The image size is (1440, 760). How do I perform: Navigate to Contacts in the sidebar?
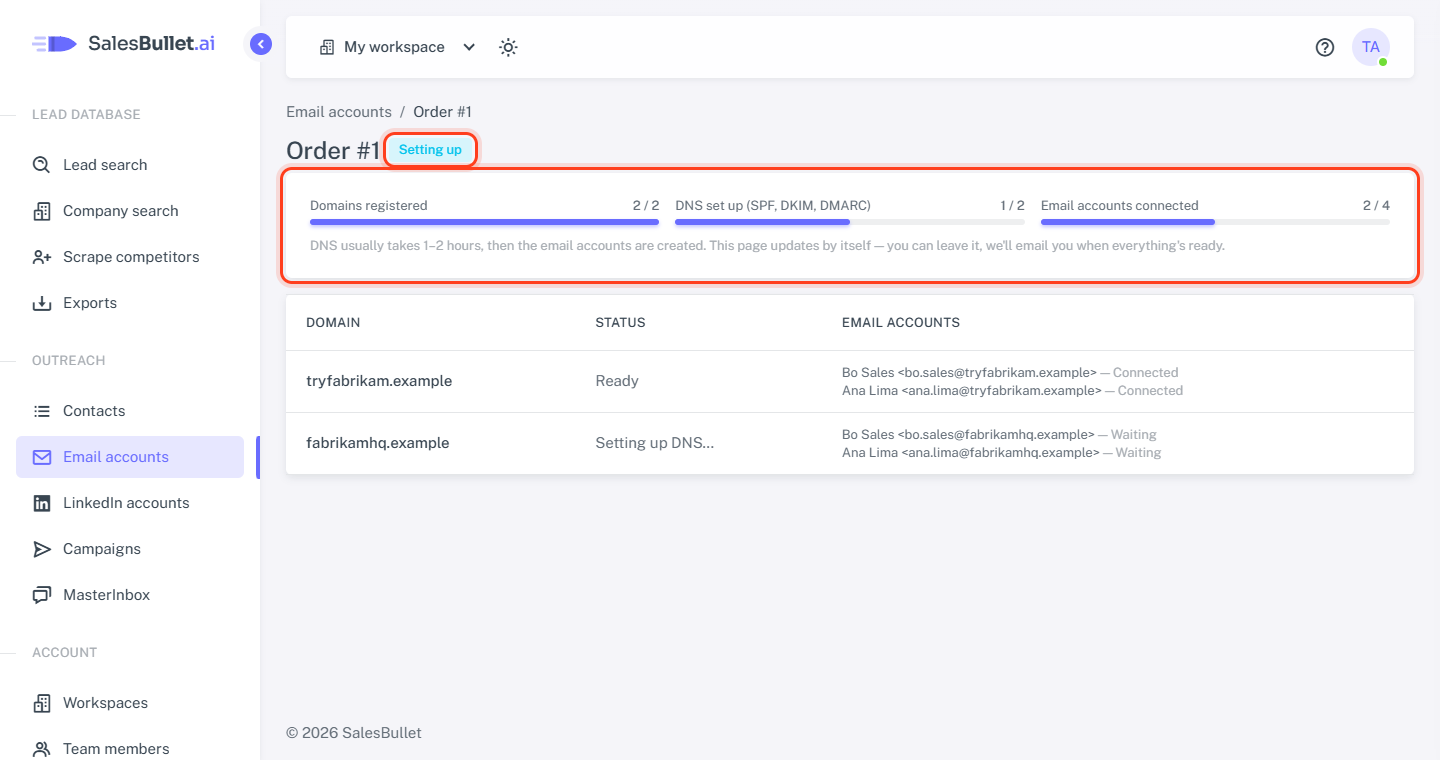130,411
